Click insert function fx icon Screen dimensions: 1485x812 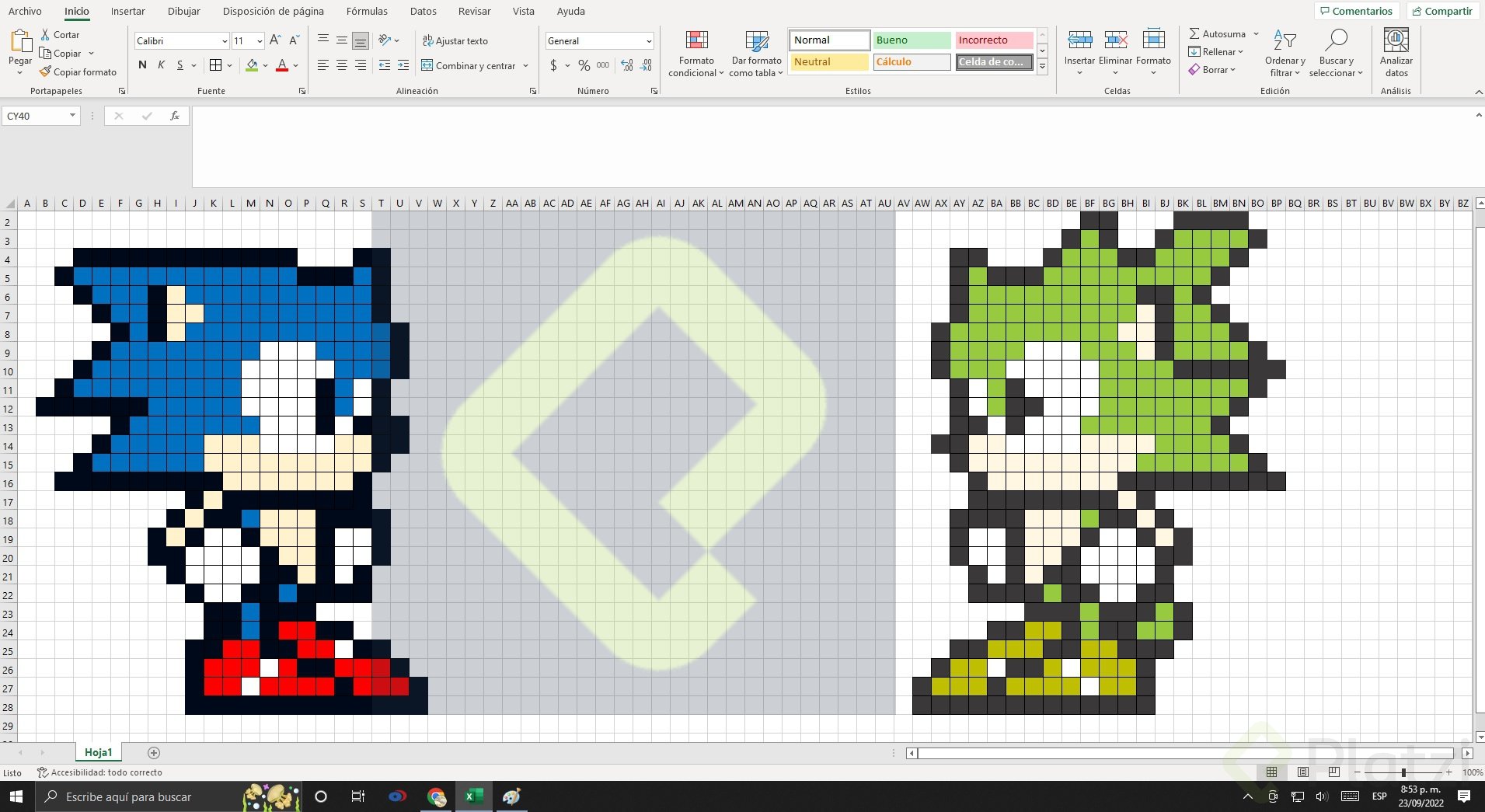click(x=175, y=116)
